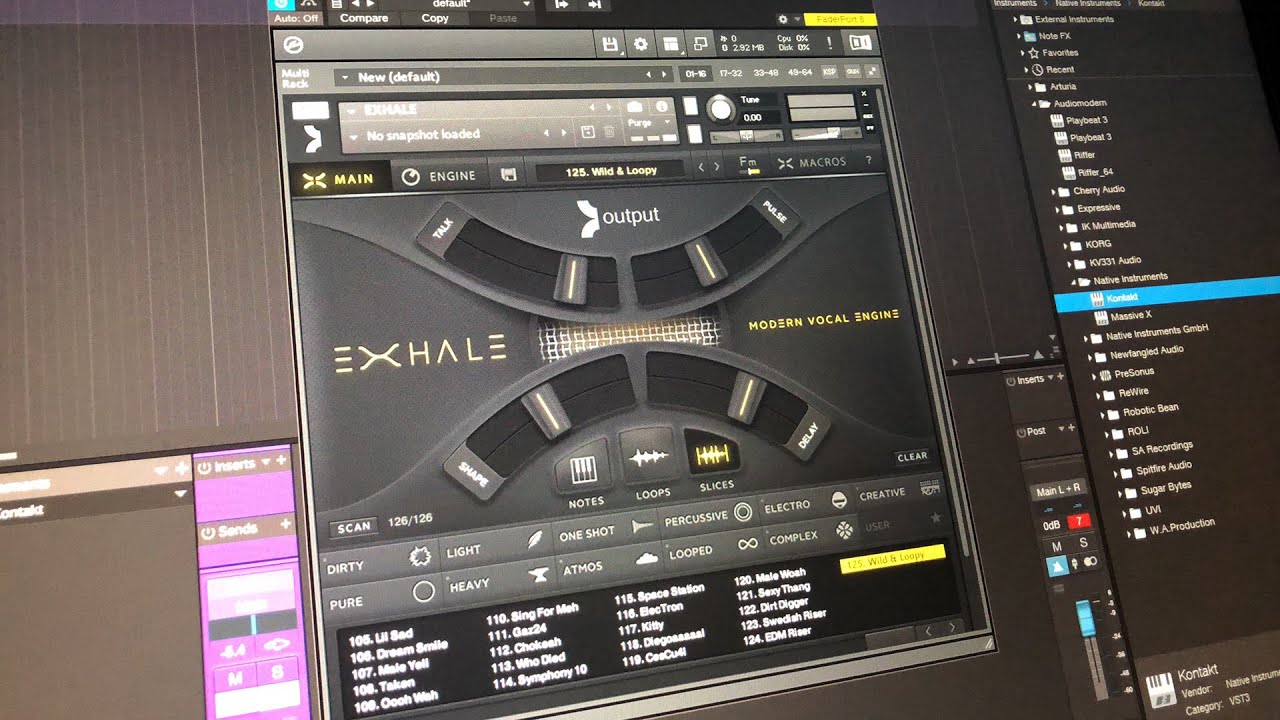Image resolution: width=1280 pixels, height=720 pixels.
Task: Toggle the Light tag filter
Action: (493, 545)
